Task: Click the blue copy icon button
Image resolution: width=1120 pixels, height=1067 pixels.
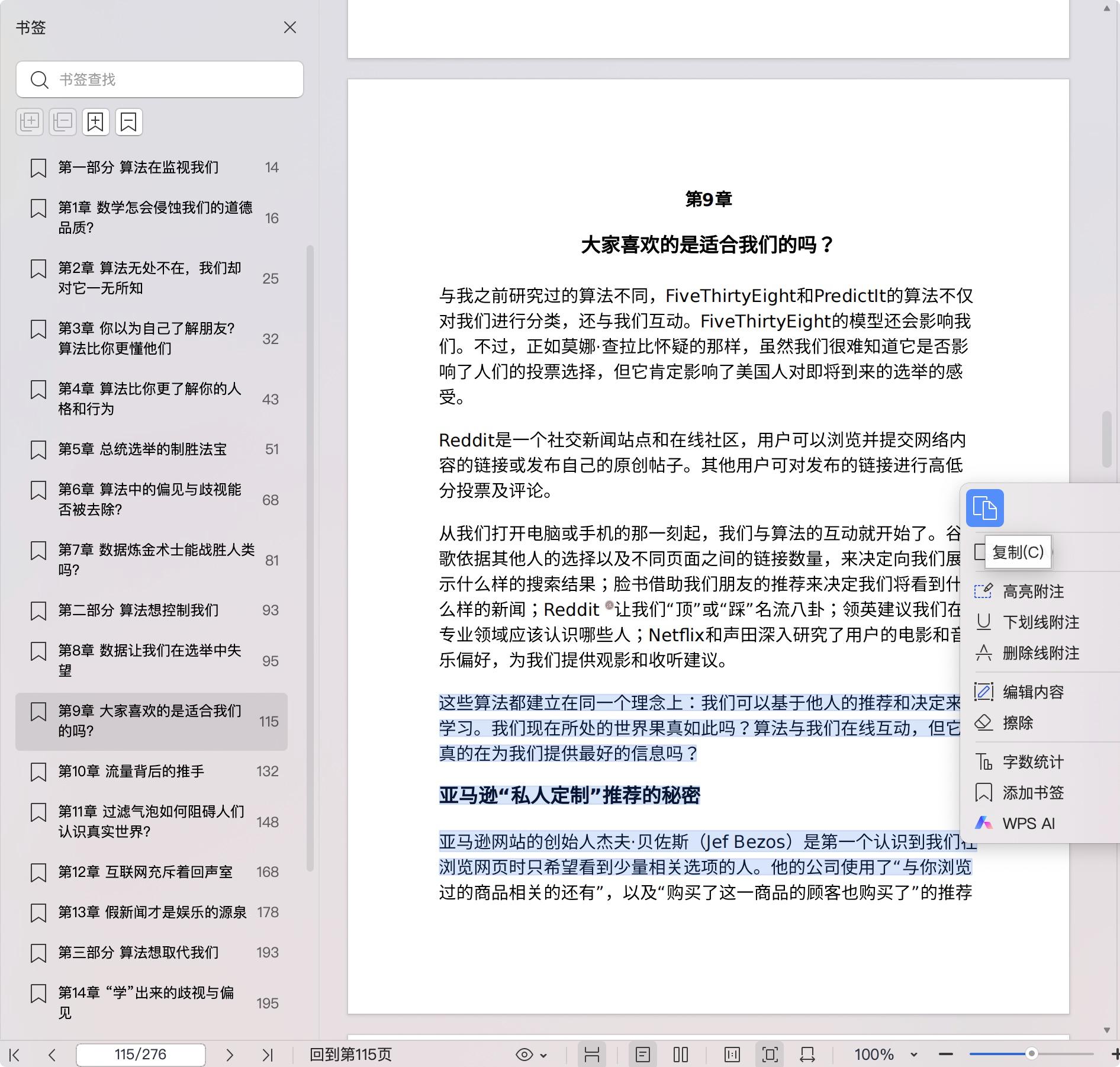Action: coord(984,508)
